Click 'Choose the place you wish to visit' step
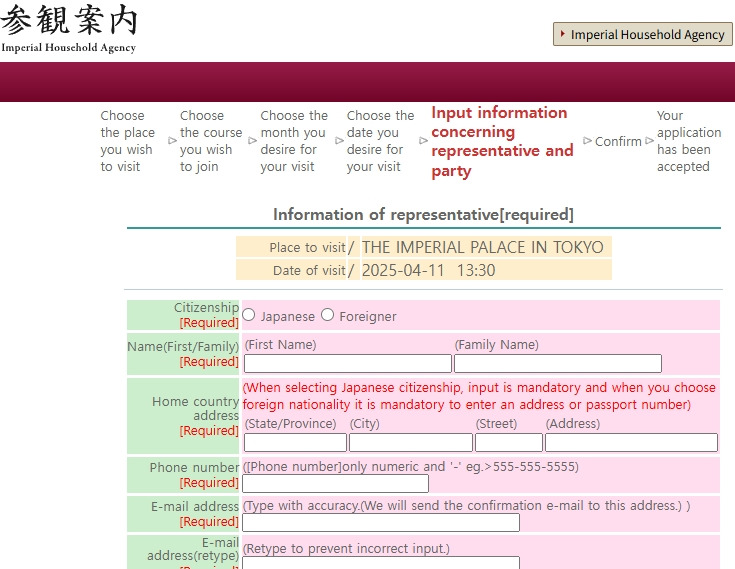The width and height of the screenshot is (735, 569). pos(128,141)
